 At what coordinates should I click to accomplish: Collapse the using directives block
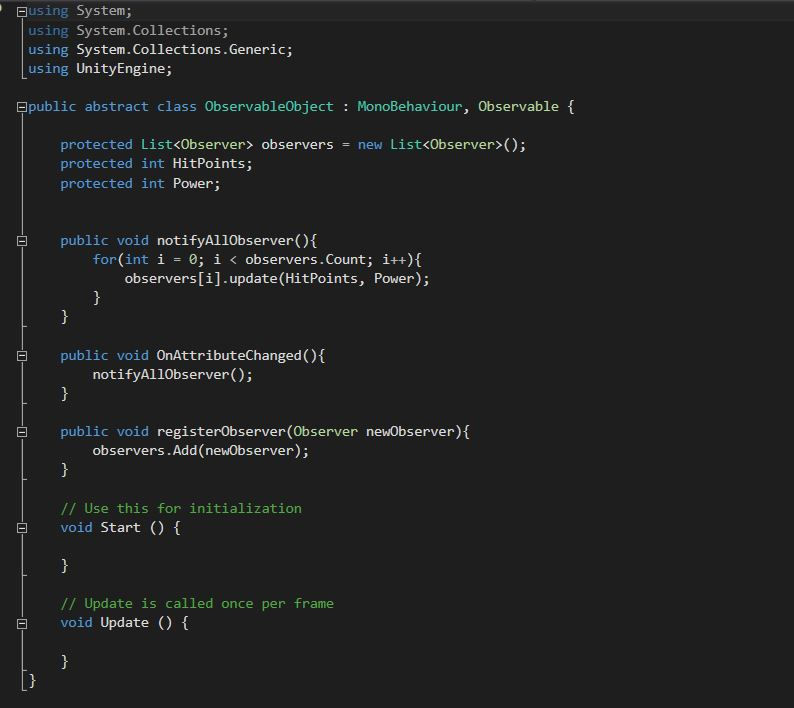click(x=22, y=12)
